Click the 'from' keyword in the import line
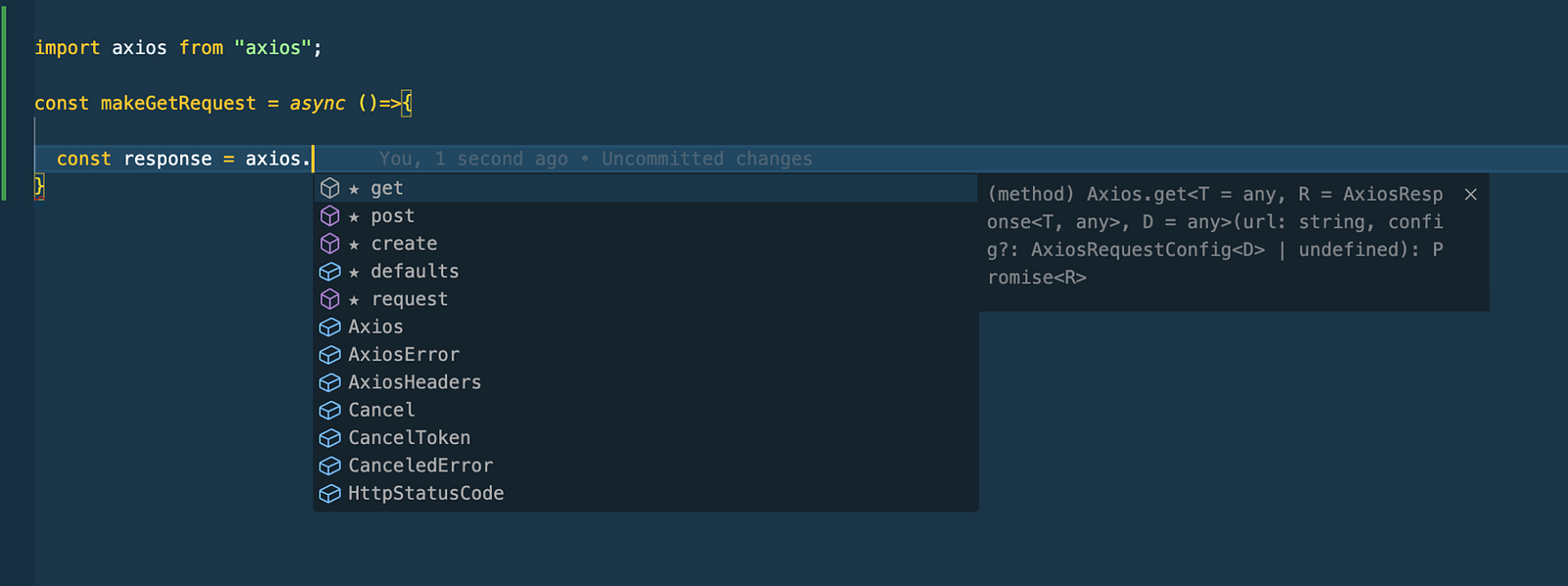Image resolution: width=1568 pixels, height=586 pixels. pos(201,48)
